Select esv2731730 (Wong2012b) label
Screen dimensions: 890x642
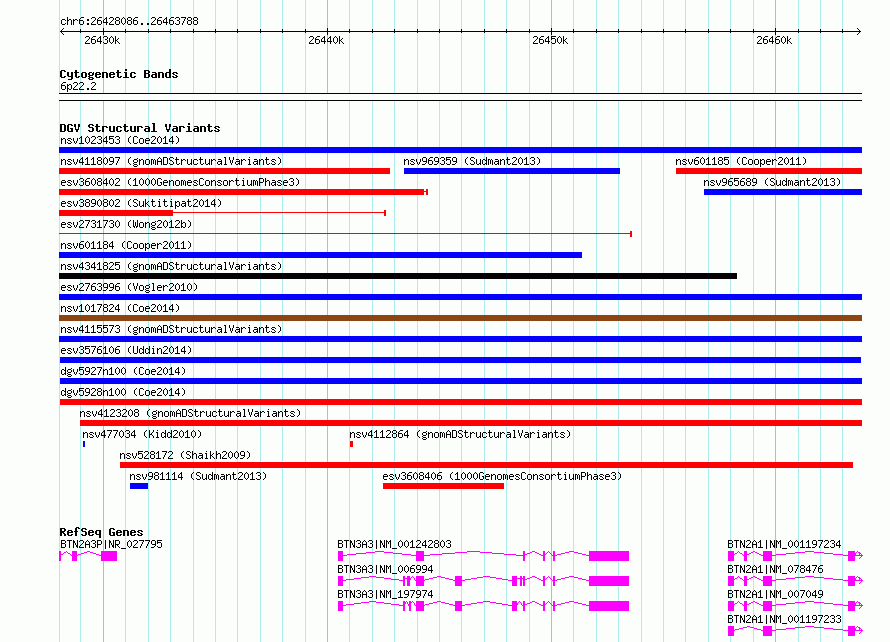coord(126,224)
